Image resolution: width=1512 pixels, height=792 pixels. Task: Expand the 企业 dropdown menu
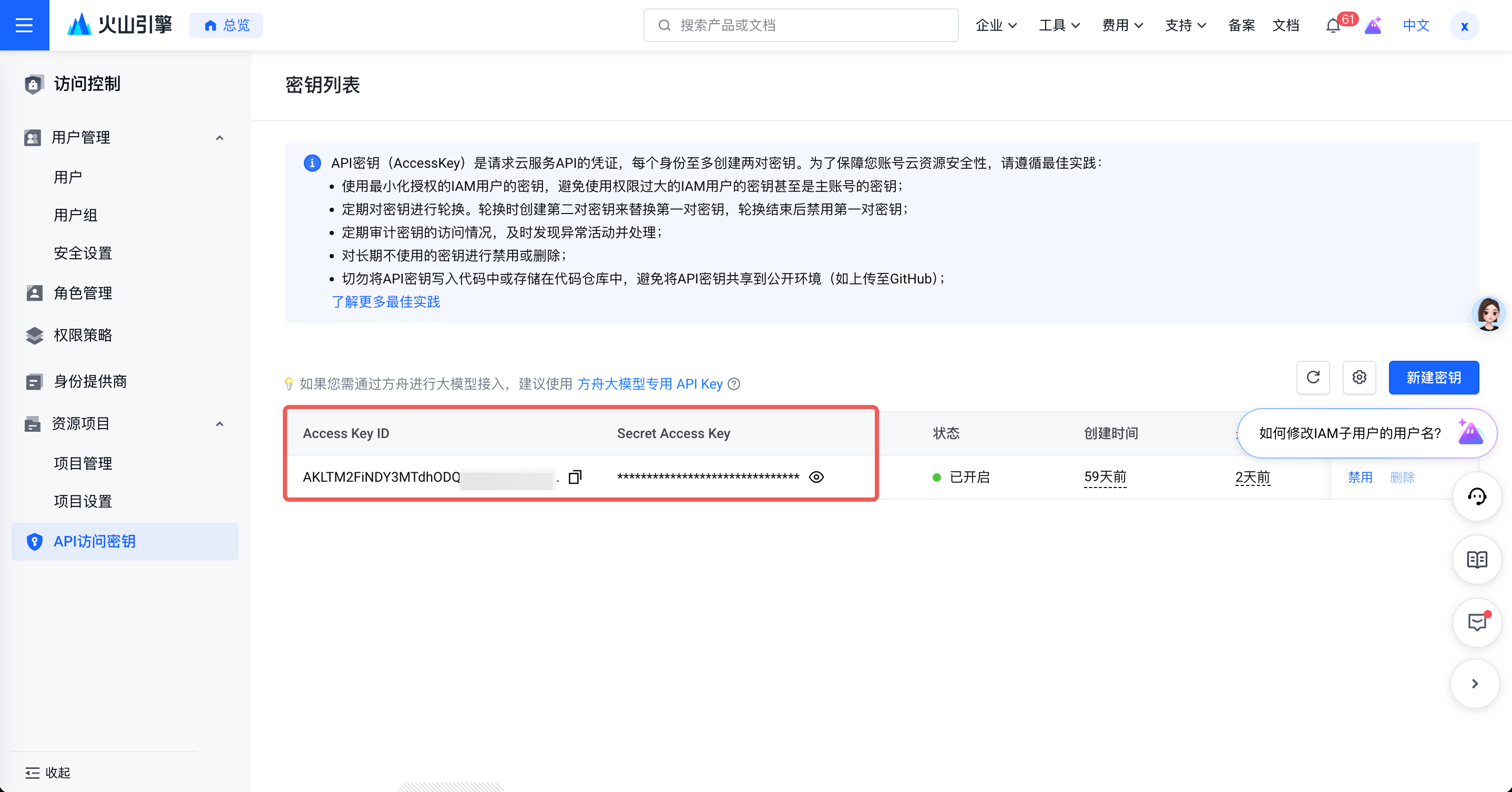[996, 25]
